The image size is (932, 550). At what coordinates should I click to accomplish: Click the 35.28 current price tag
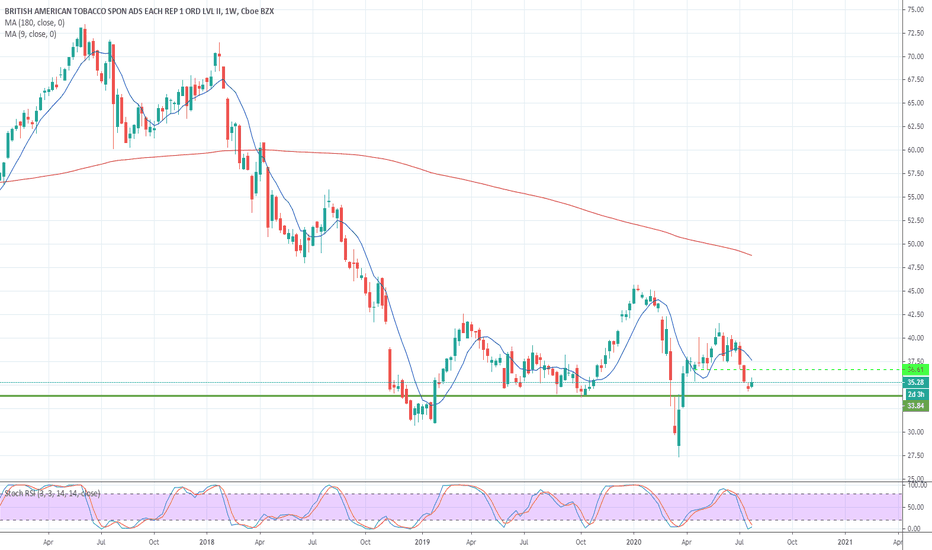click(x=916, y=382)
